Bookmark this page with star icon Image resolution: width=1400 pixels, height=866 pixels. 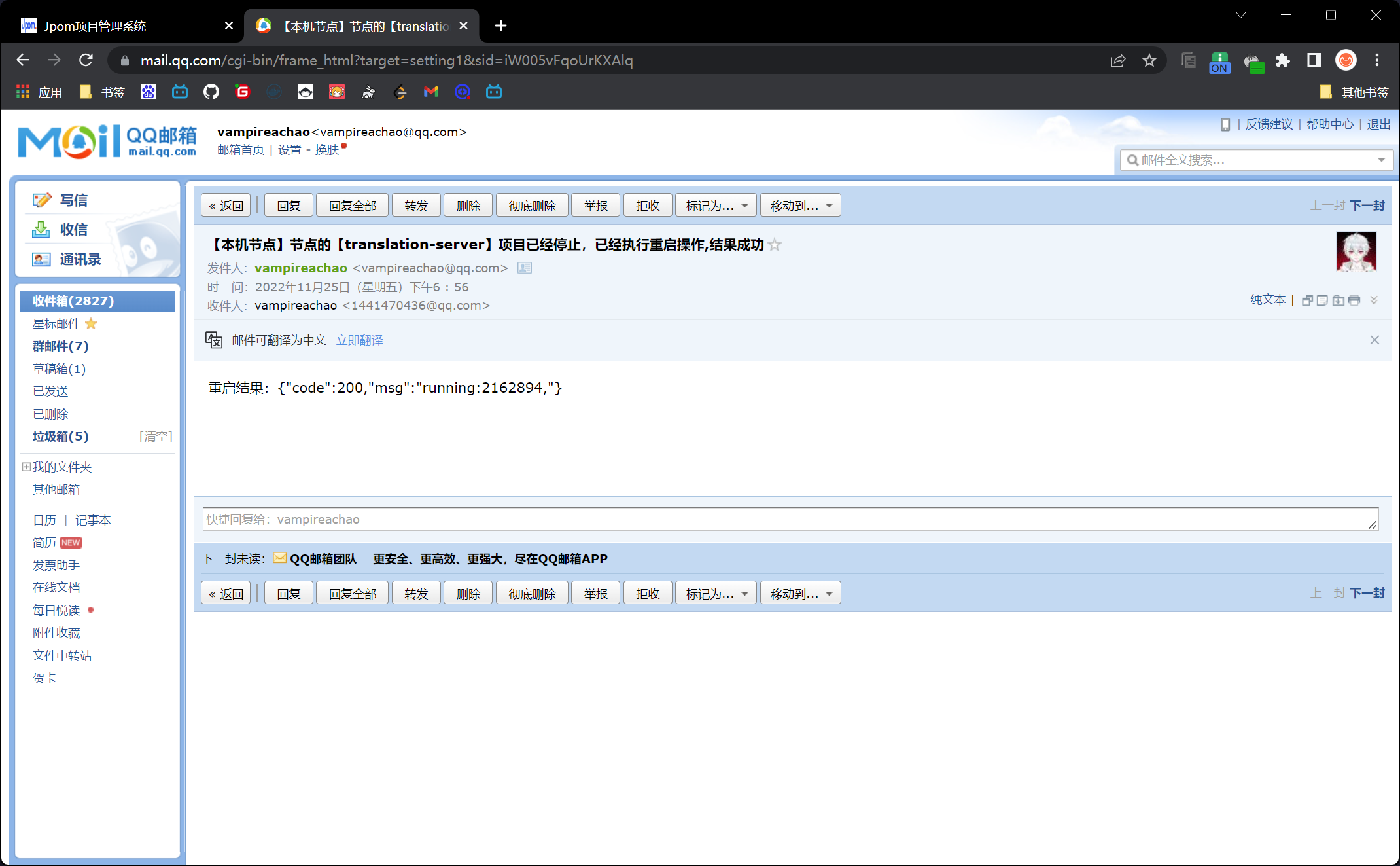click(x=1149, y=60)
